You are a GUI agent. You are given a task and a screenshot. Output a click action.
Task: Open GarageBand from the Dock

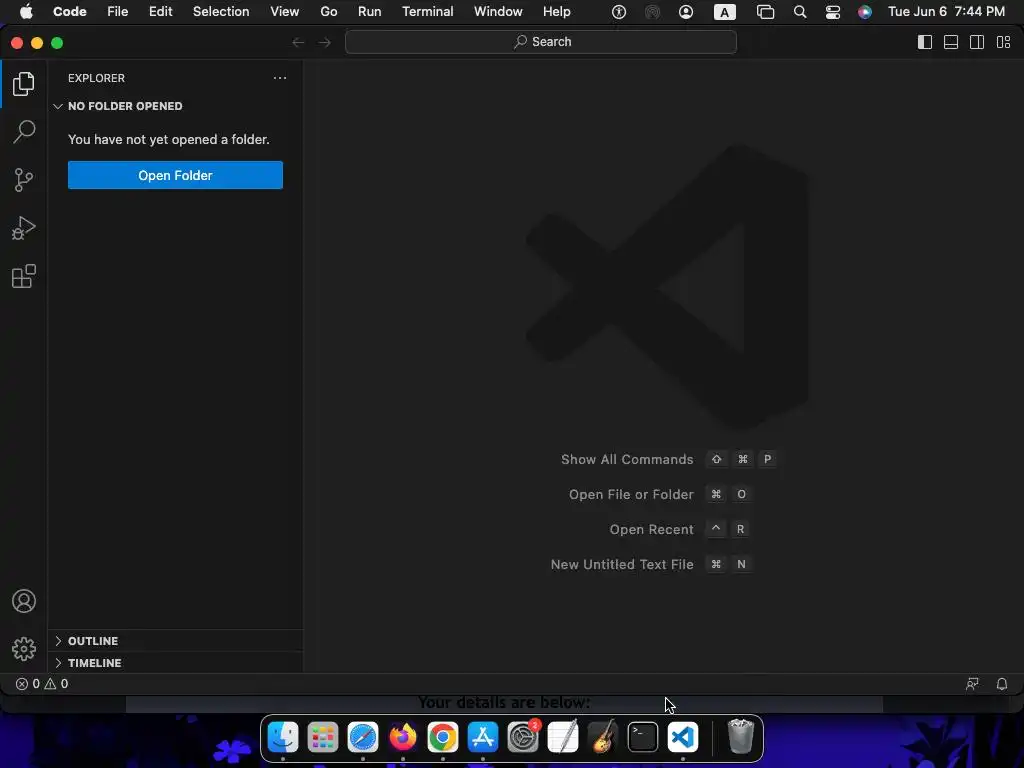tap(603, 737)
